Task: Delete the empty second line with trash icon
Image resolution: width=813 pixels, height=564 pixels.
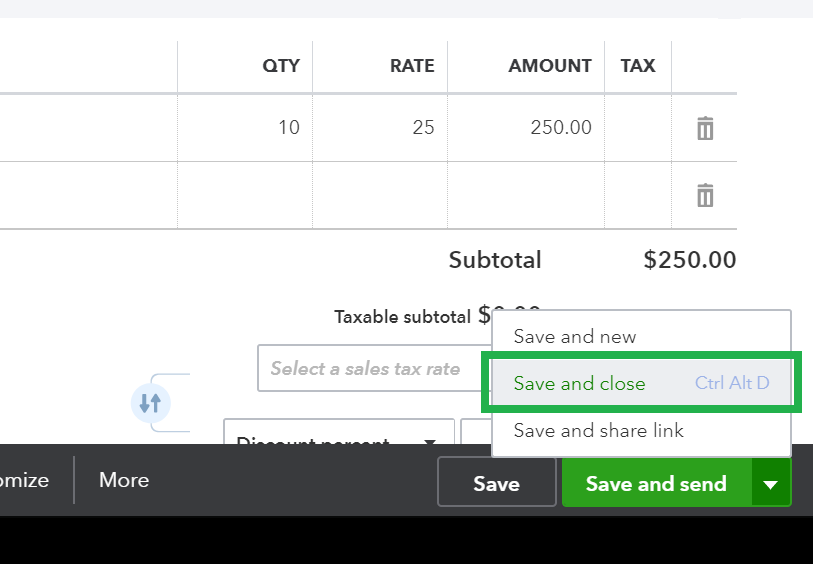Action: [x=705, y=195]
